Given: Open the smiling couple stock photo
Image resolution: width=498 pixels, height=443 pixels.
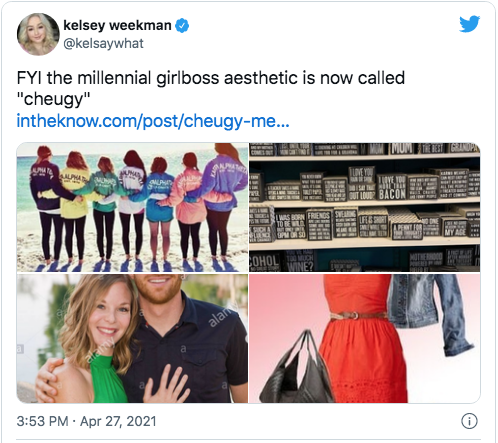Looking at the screenshot, I should pyautogui.click(x=132, y=339).
